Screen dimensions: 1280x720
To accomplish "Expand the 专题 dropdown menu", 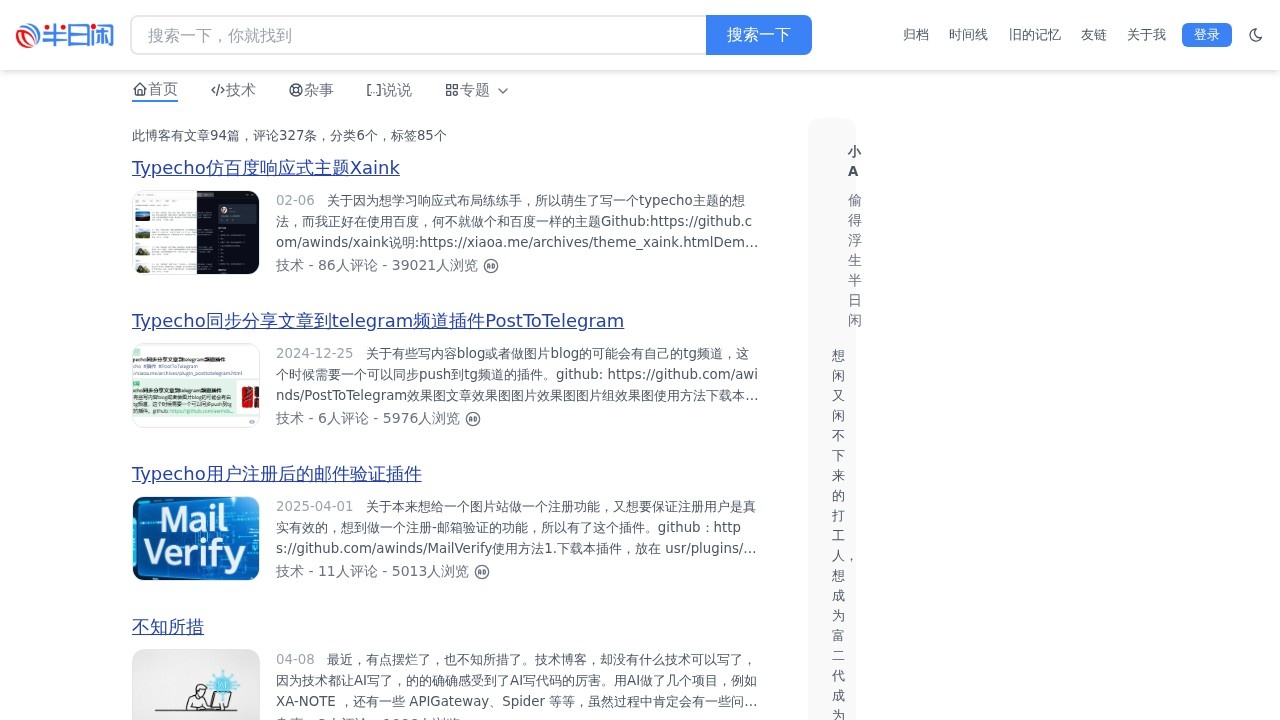I will 477,90.
